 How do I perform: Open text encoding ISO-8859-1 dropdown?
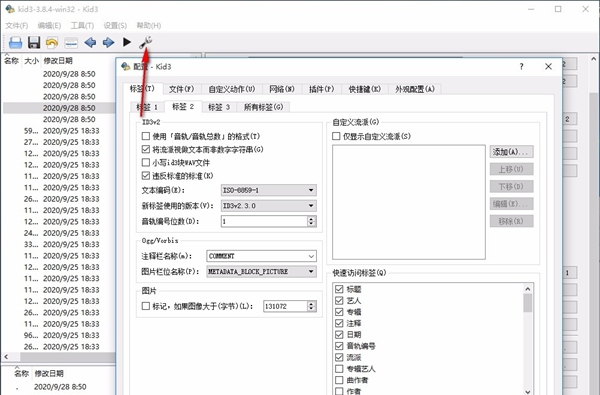[x=269, y=190]
